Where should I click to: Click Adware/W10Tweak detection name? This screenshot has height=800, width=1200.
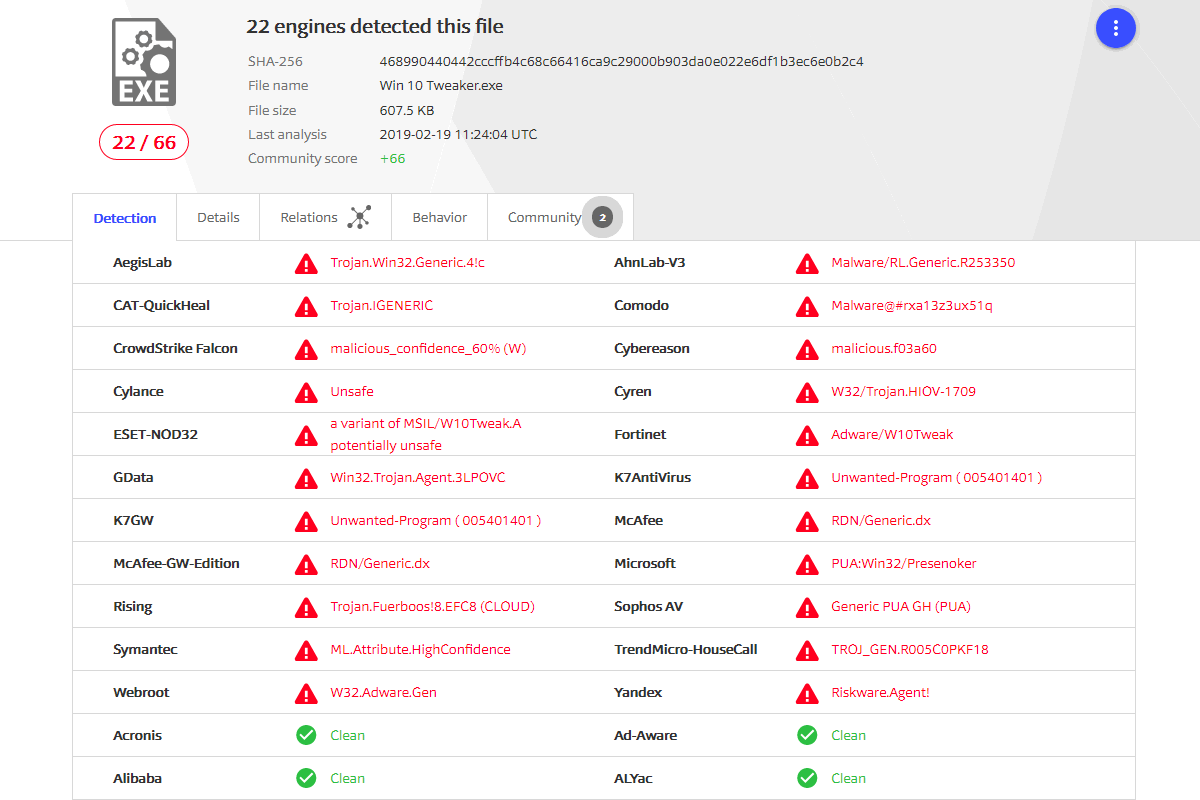(892, 435)
